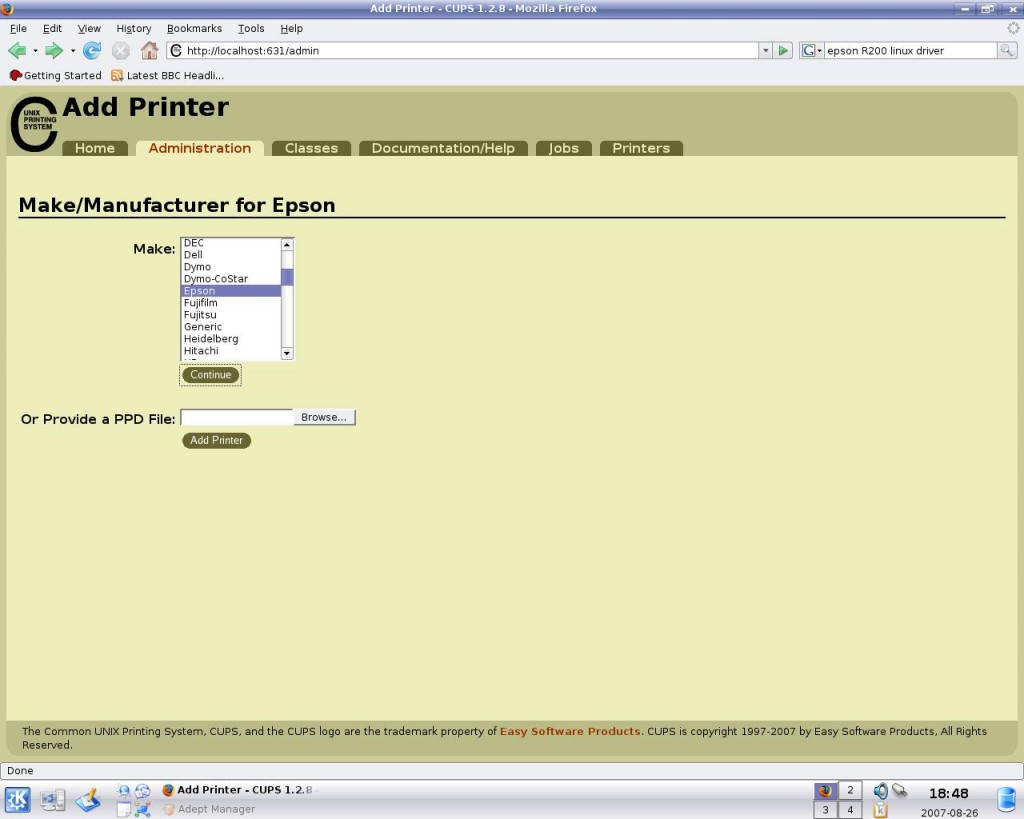Select Epson in the Make list
The height and width of the screenshot is (819, 1024).
[x=231, y=291]
